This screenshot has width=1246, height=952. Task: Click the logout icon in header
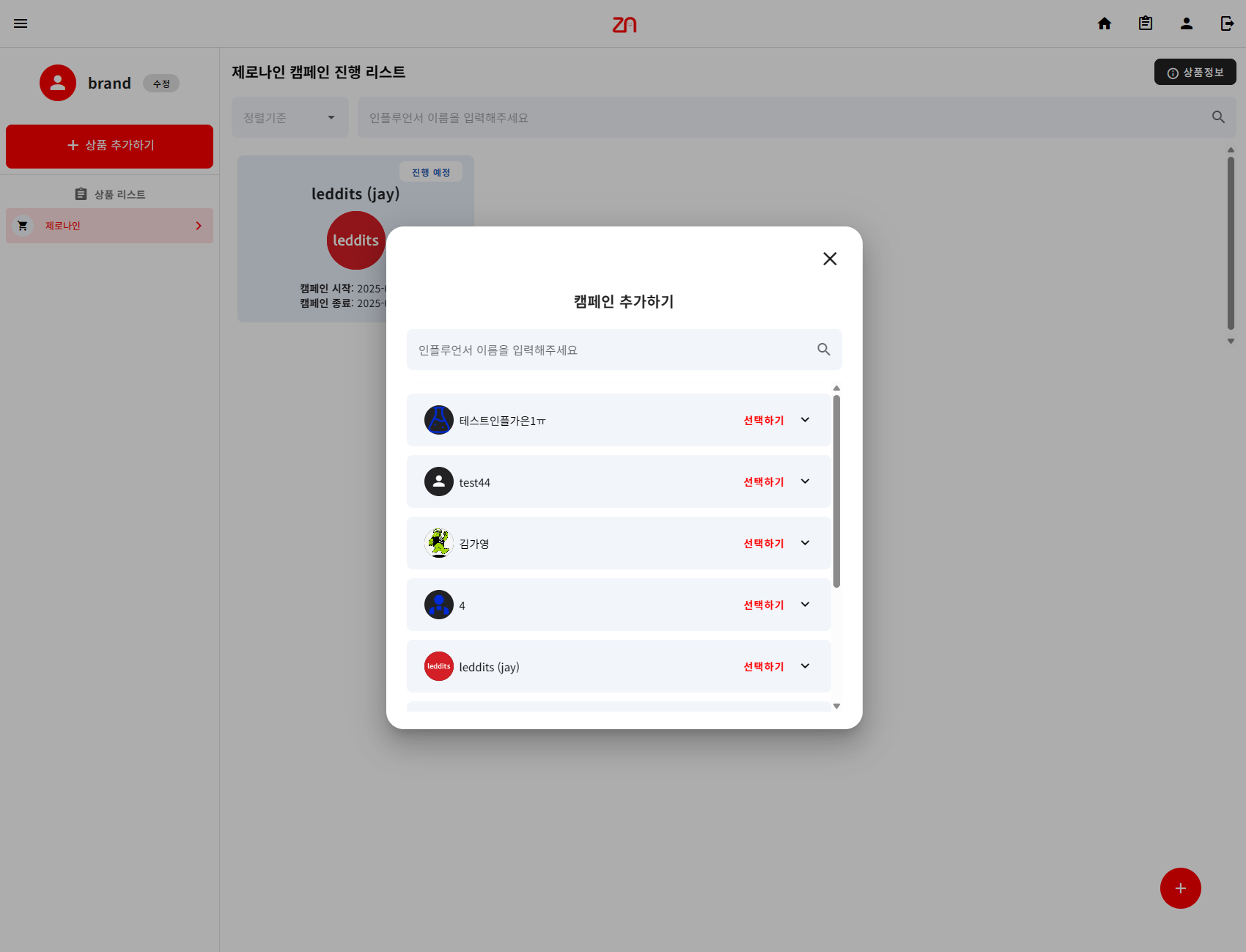click(x=1228, y=23)
